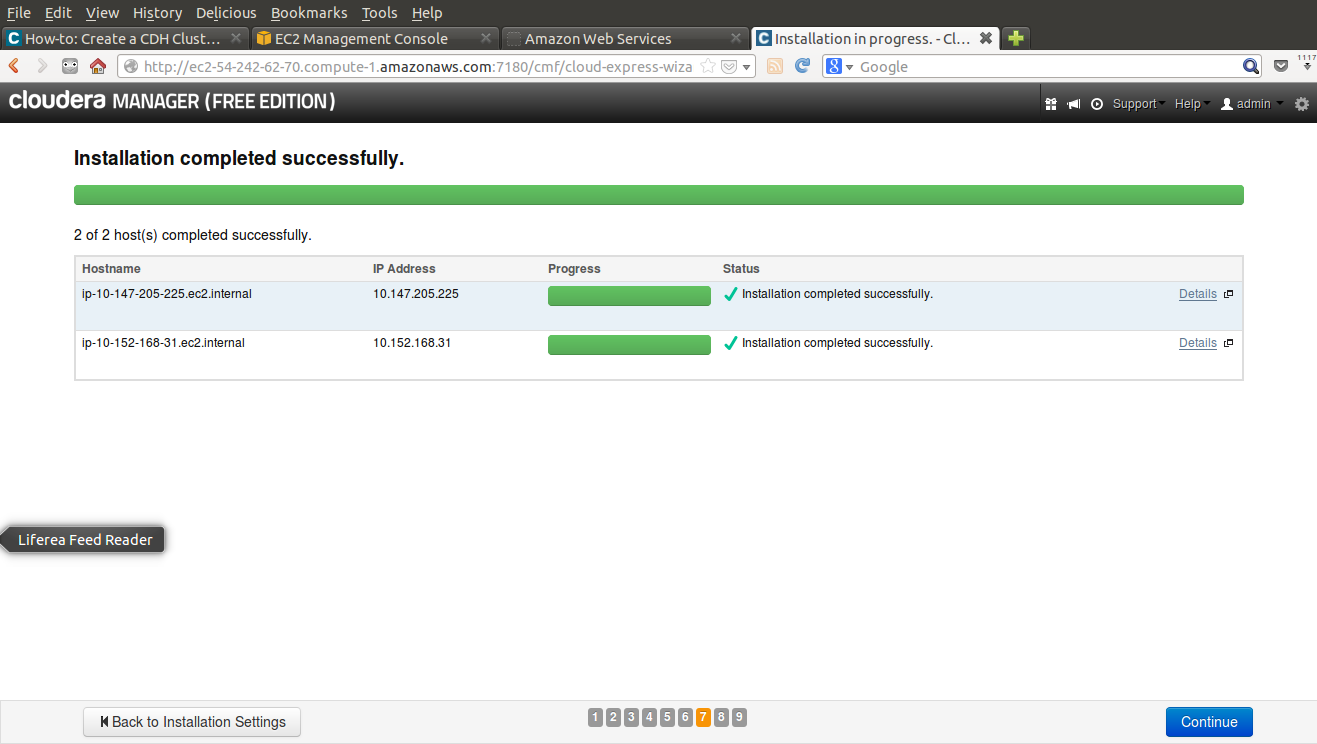Click the Status column header
This screenshot has height=744, width=1317.
click(x=741, y=269)
